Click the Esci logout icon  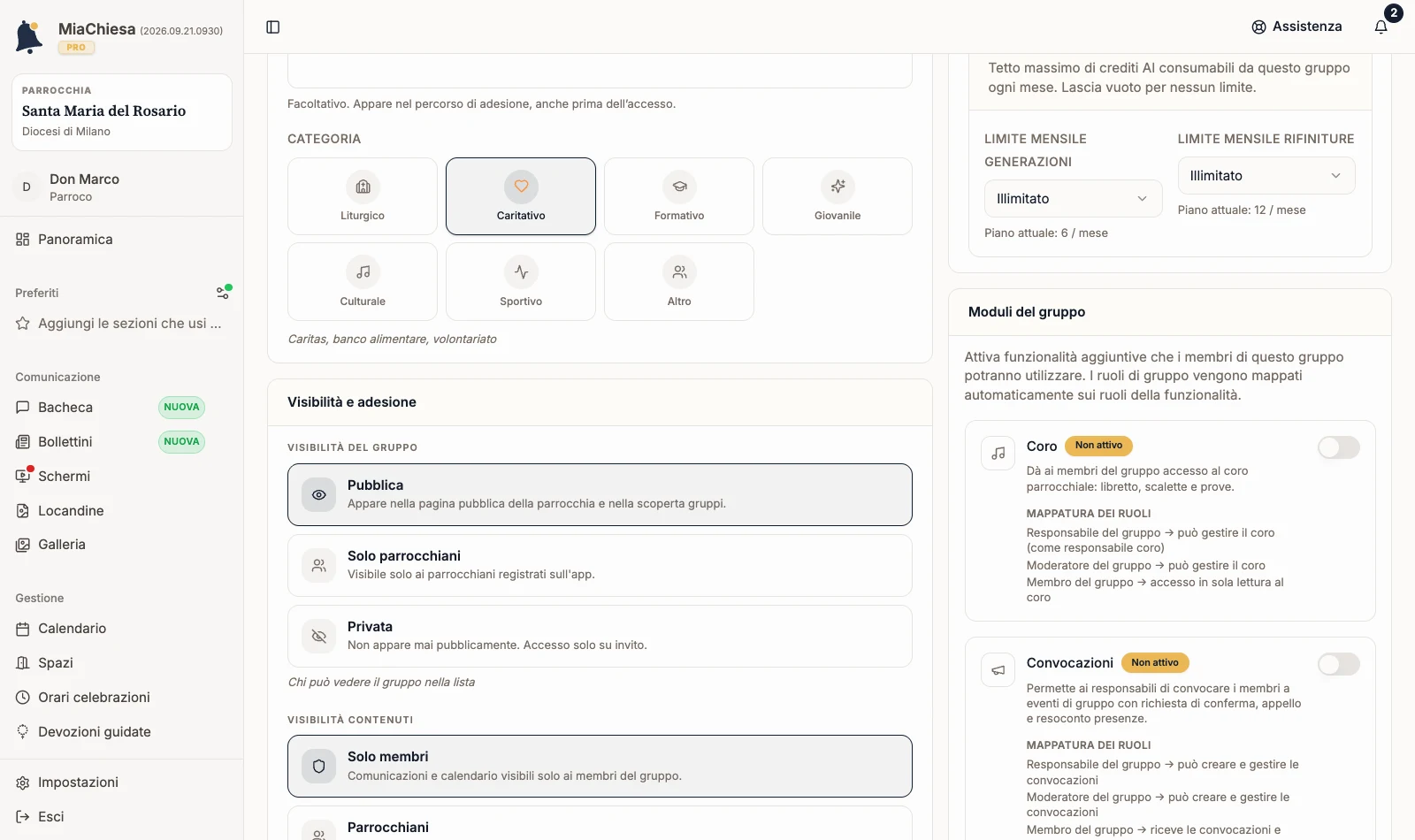[x=23, y=817]
